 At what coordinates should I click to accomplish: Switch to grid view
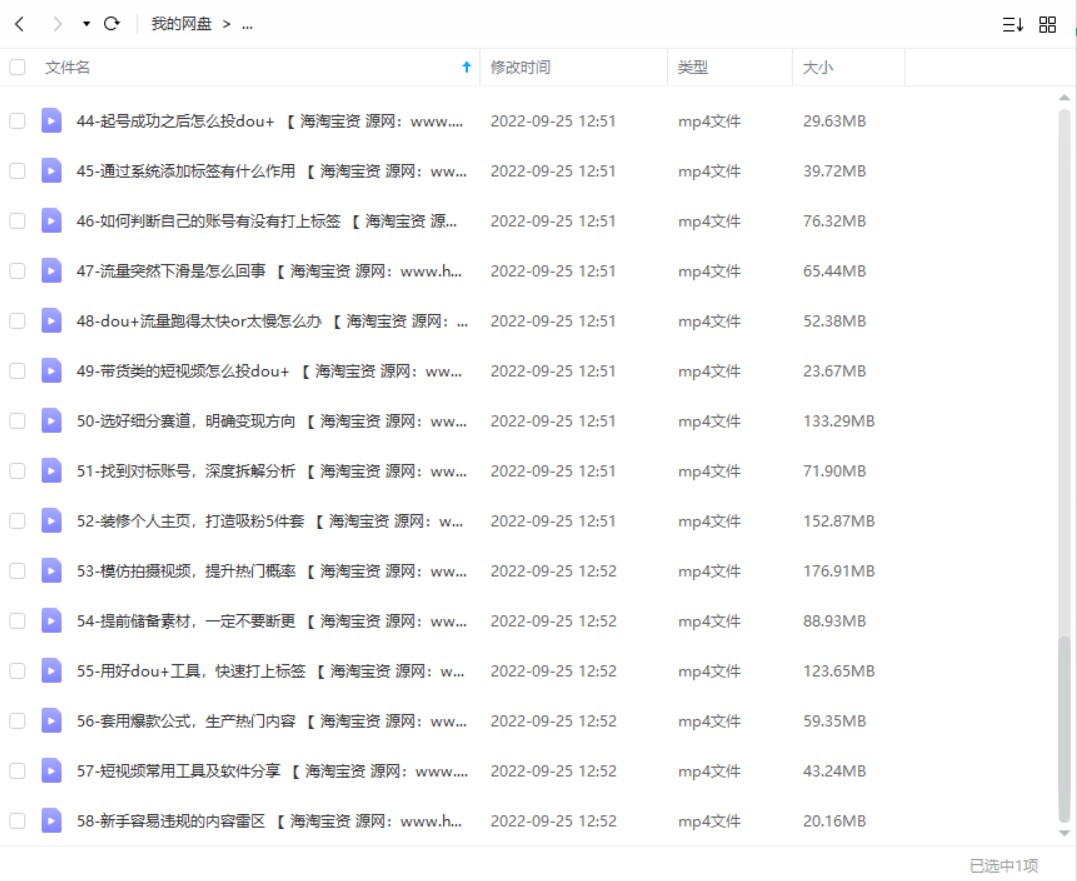(1047, 25)
